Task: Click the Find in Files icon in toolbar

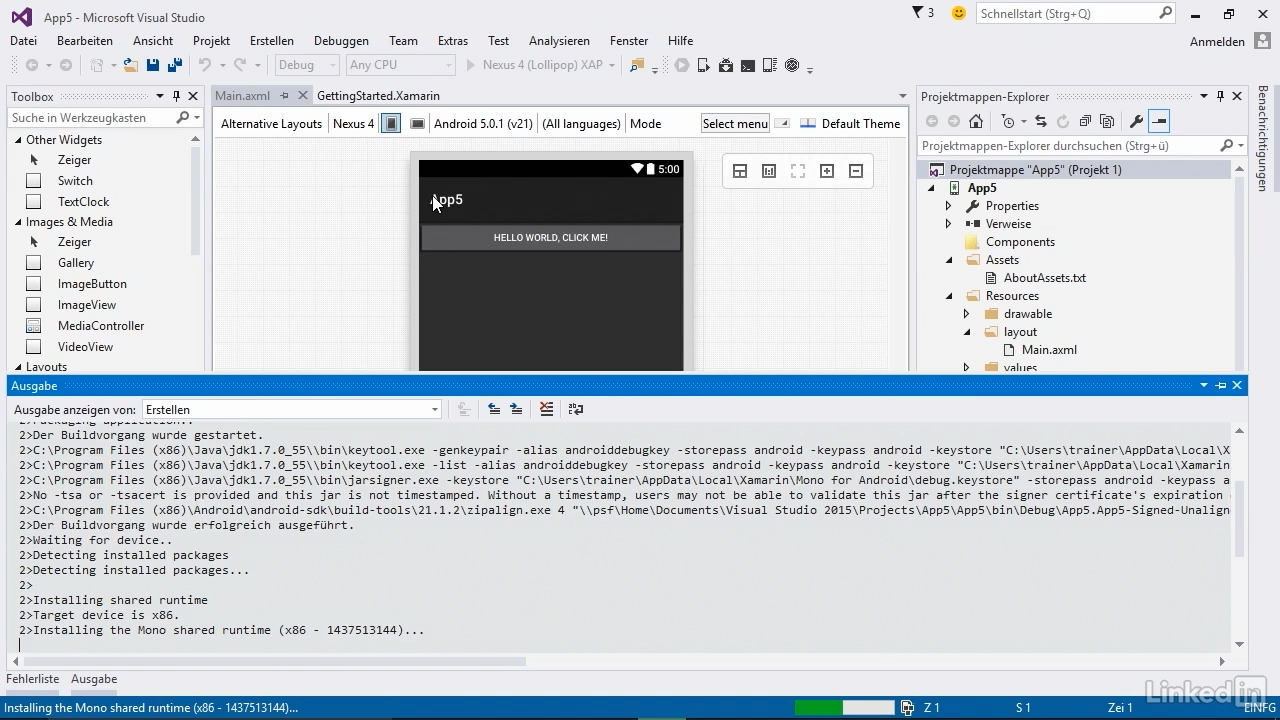Action: coord(636,65)
